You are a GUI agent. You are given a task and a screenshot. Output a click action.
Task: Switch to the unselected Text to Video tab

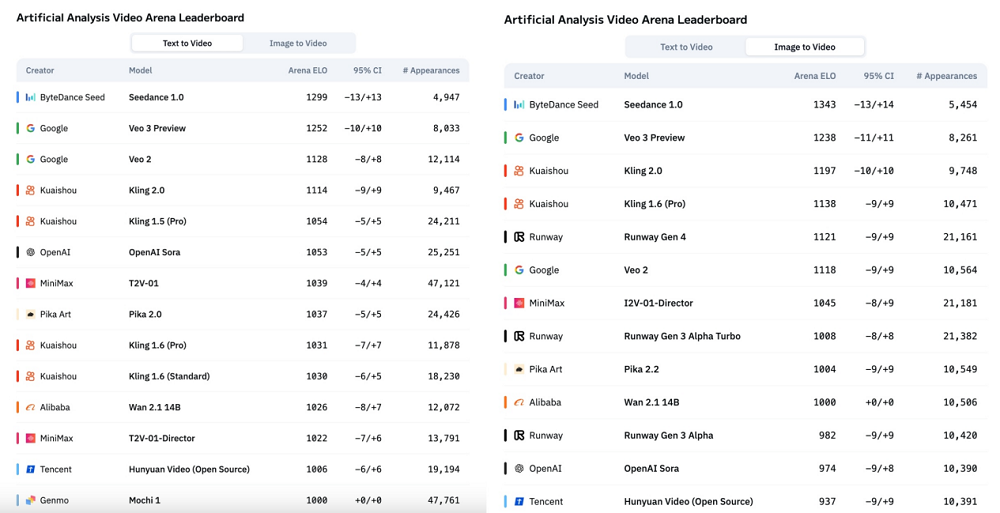coord(686,47)
